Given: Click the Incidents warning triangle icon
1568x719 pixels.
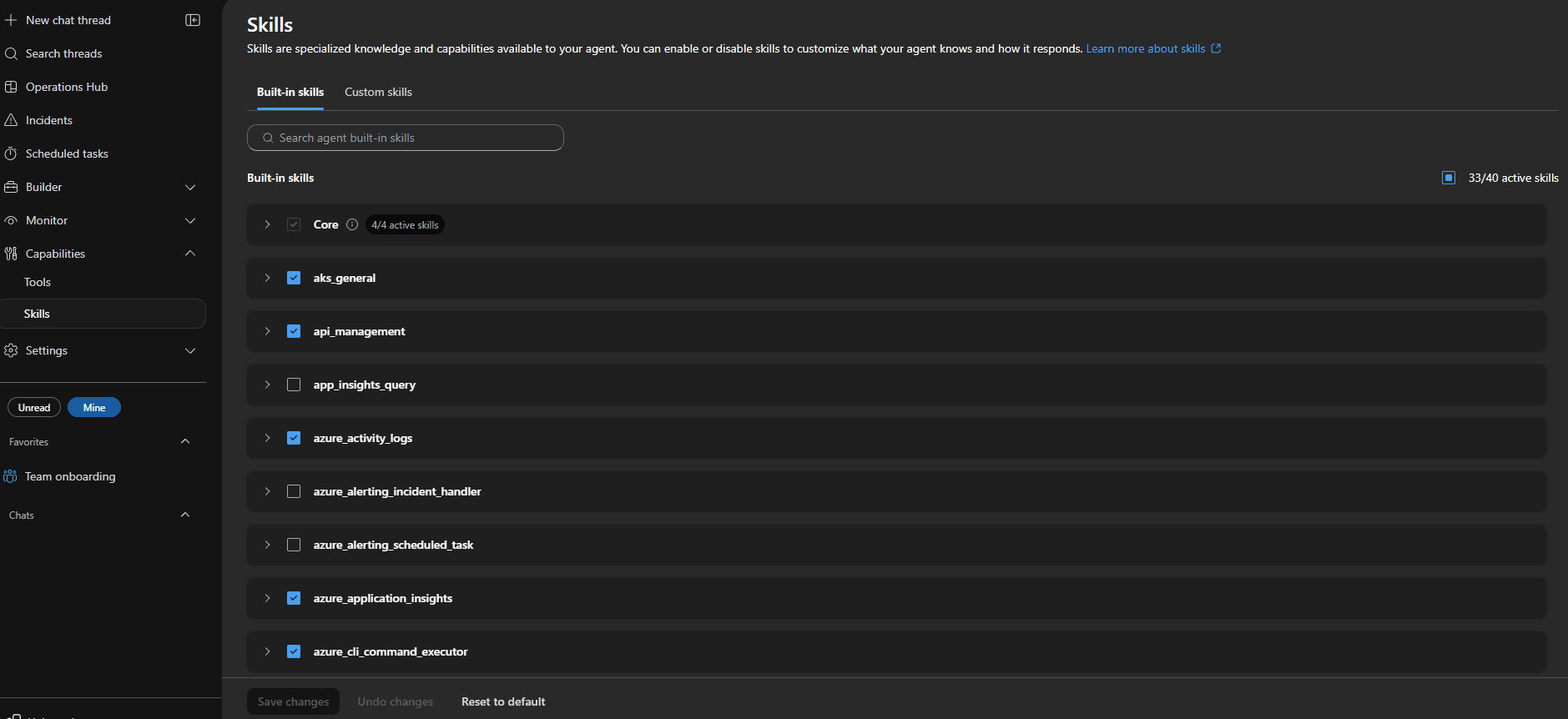Looking at the screenshot, I should (x=11, y=120).
